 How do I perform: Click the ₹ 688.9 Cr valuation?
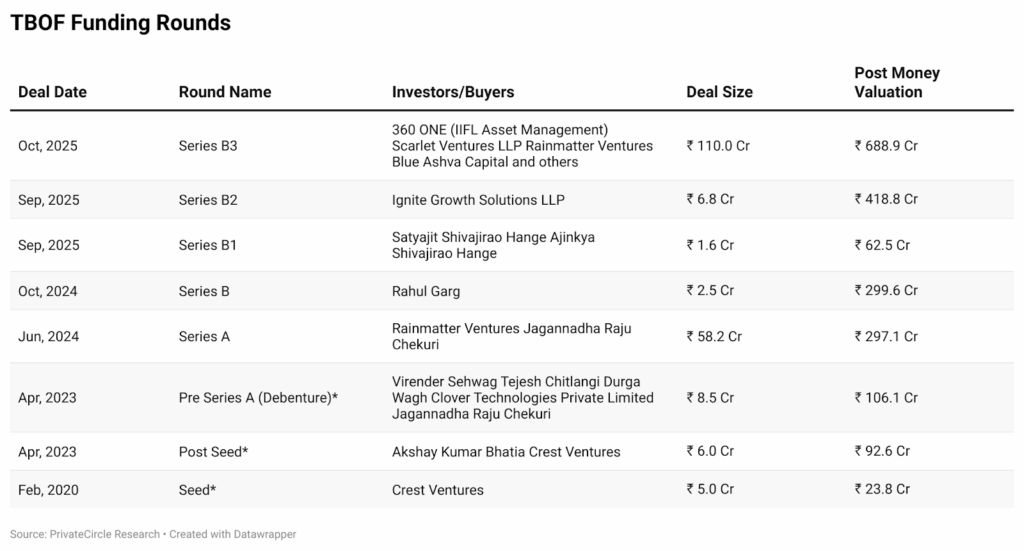886,146
